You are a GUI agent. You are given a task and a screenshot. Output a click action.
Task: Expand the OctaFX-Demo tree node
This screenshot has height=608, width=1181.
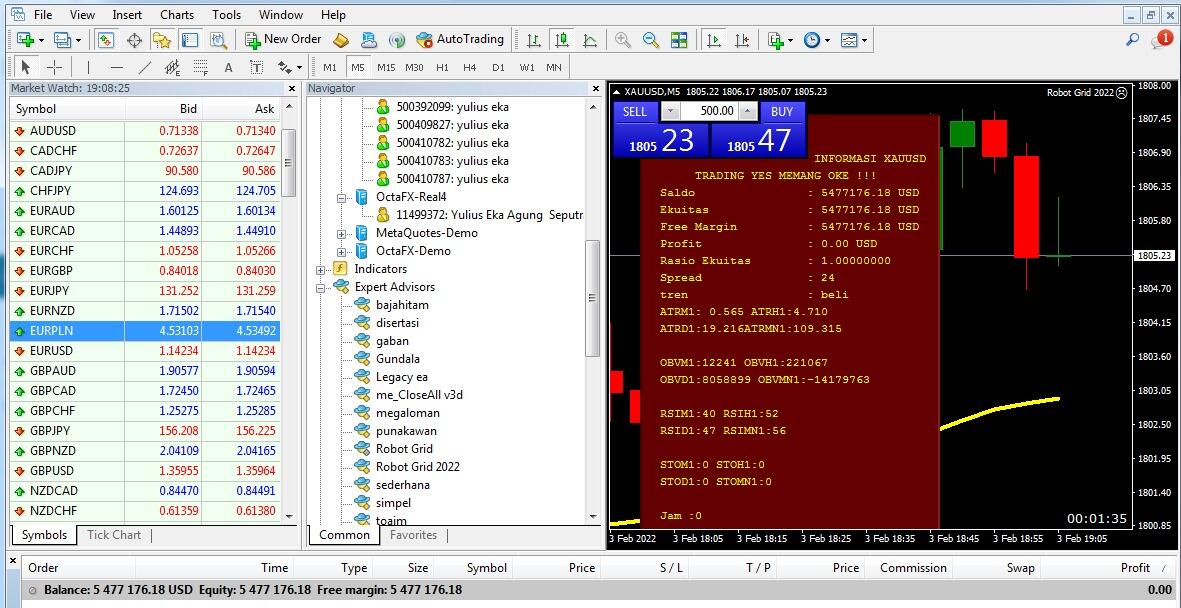click(341, 252)
